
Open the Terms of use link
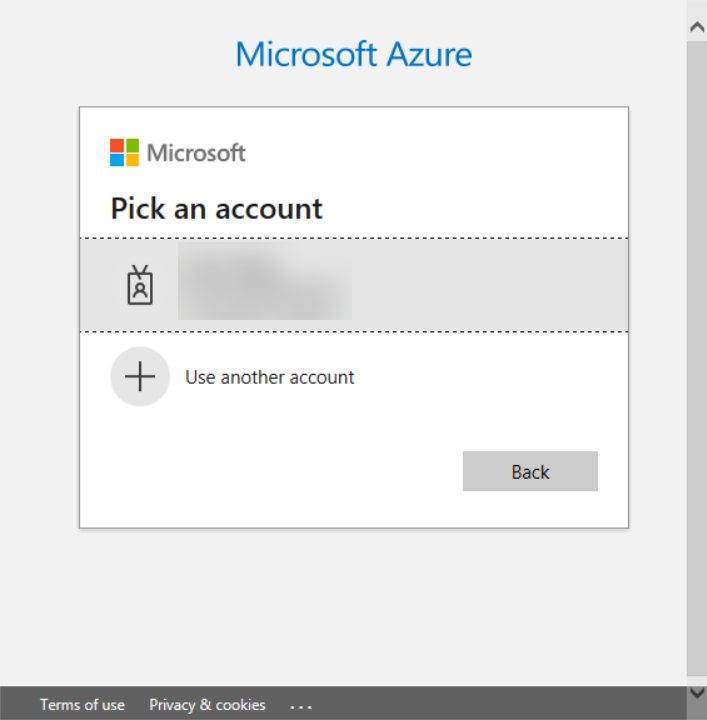pos(82,705)
